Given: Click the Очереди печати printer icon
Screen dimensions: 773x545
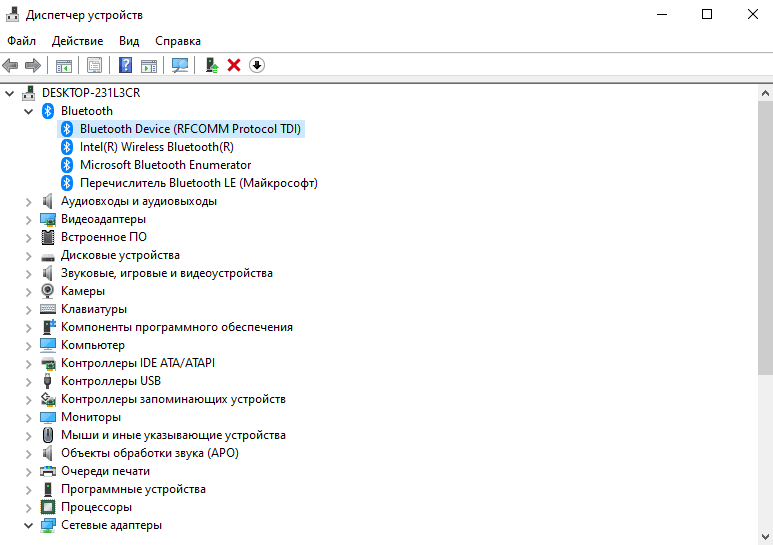Looking at the screenshot, I should click(48, 471).
